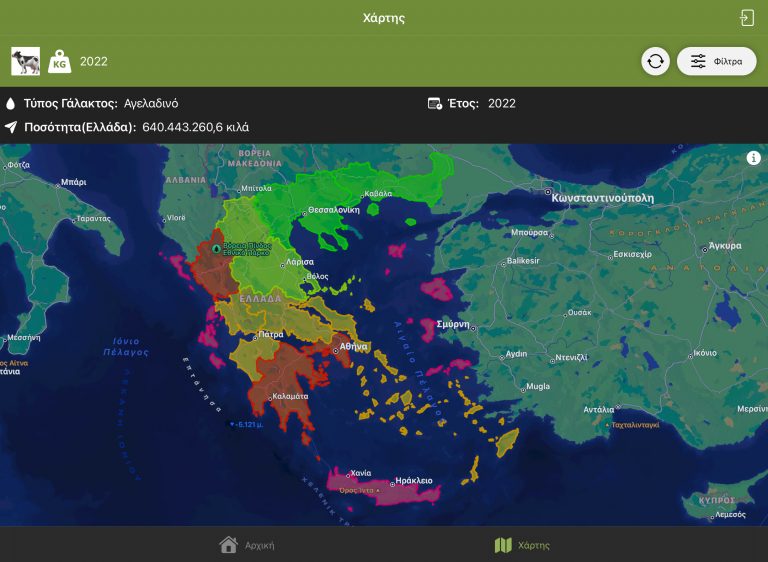Click the Αντάλια city label
Viewport: 768px width, 562px height.
pos(599,409)
